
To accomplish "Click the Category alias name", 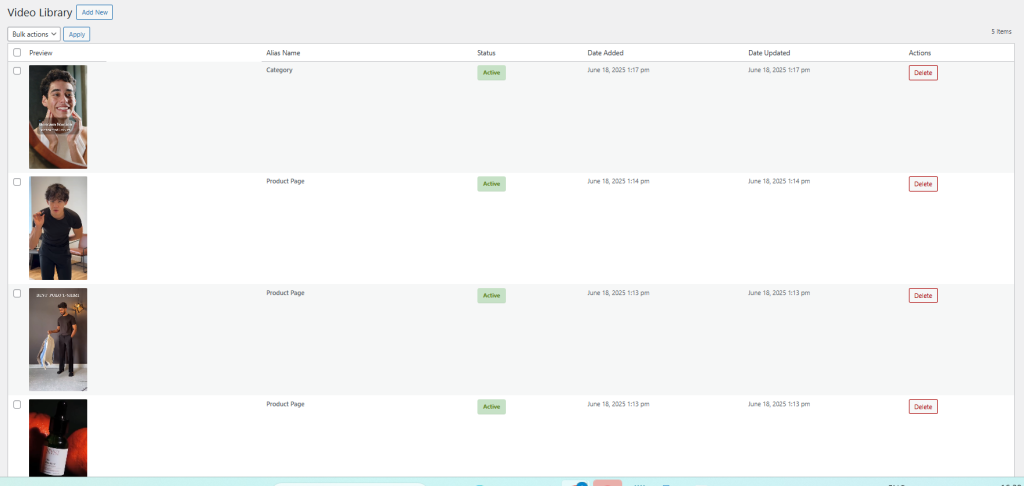I will click(279, 69).
